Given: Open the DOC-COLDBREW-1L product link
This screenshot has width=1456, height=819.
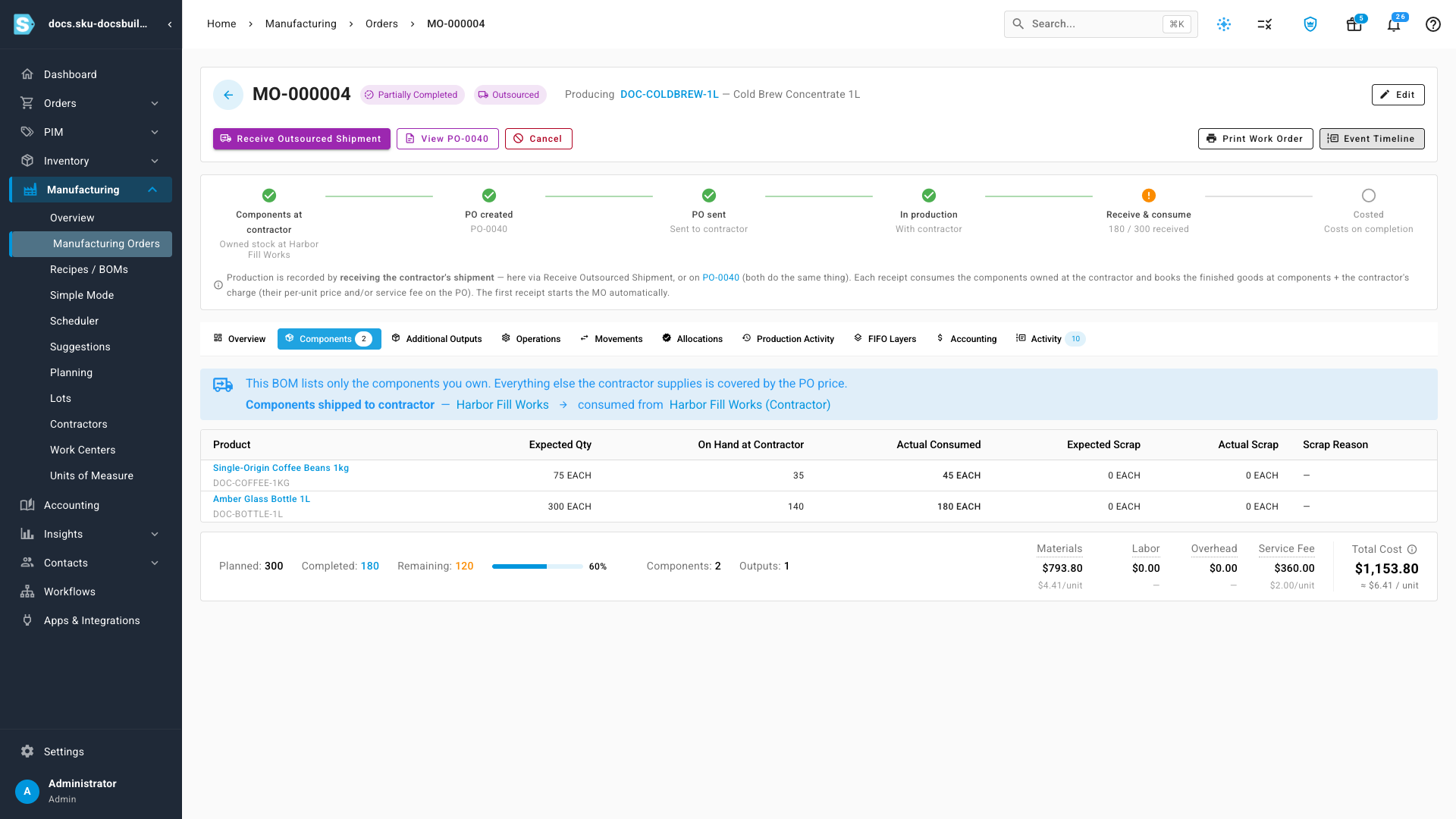Looking at the screenshot, I should point(670,95).
